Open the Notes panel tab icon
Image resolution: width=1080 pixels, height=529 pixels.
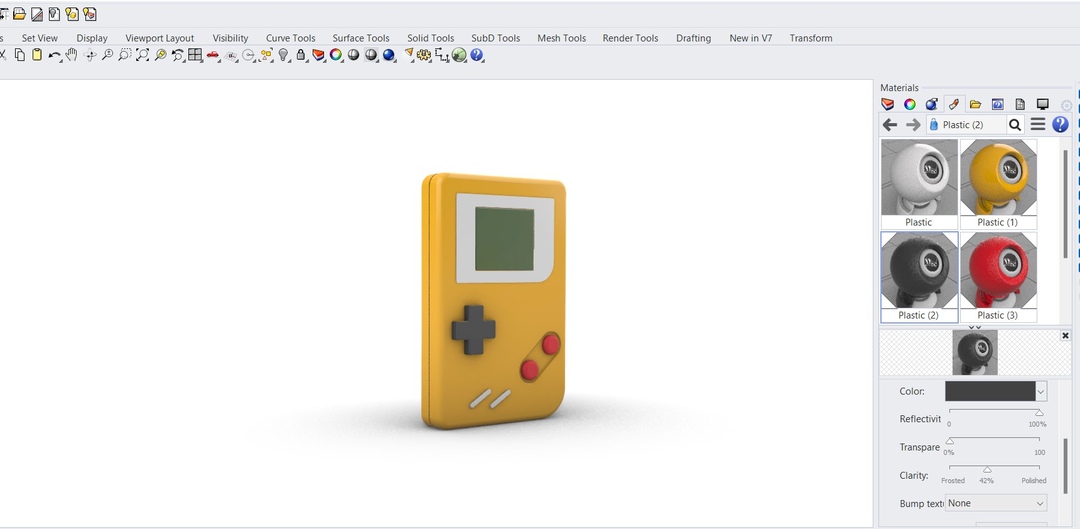[x=1020, y=104]
